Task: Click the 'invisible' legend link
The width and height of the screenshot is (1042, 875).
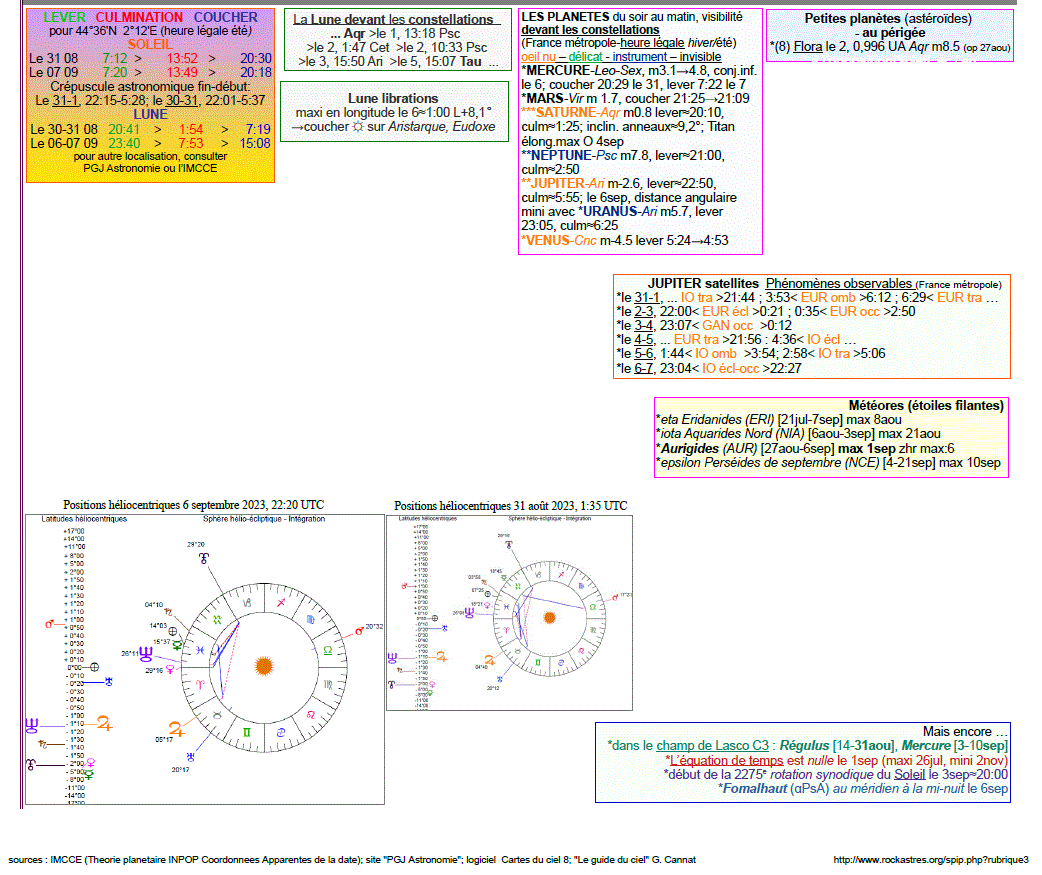Action: pyautogui.click(x=700, y=57)
